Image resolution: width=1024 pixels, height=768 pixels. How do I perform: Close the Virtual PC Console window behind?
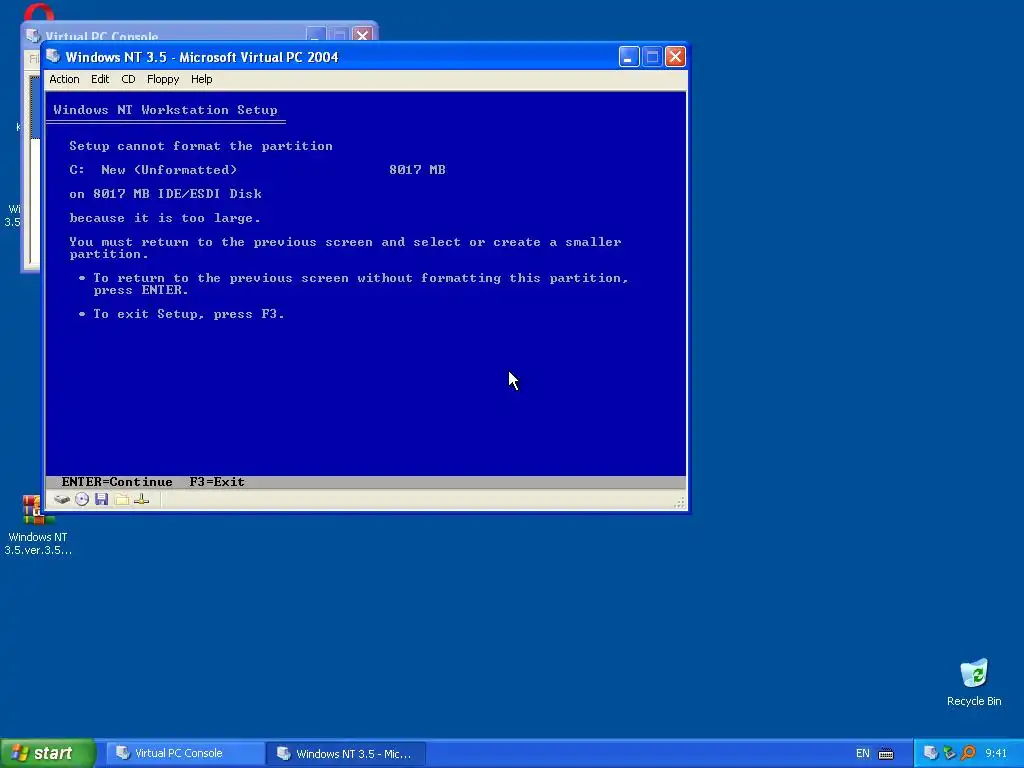[x=362, y=33]
